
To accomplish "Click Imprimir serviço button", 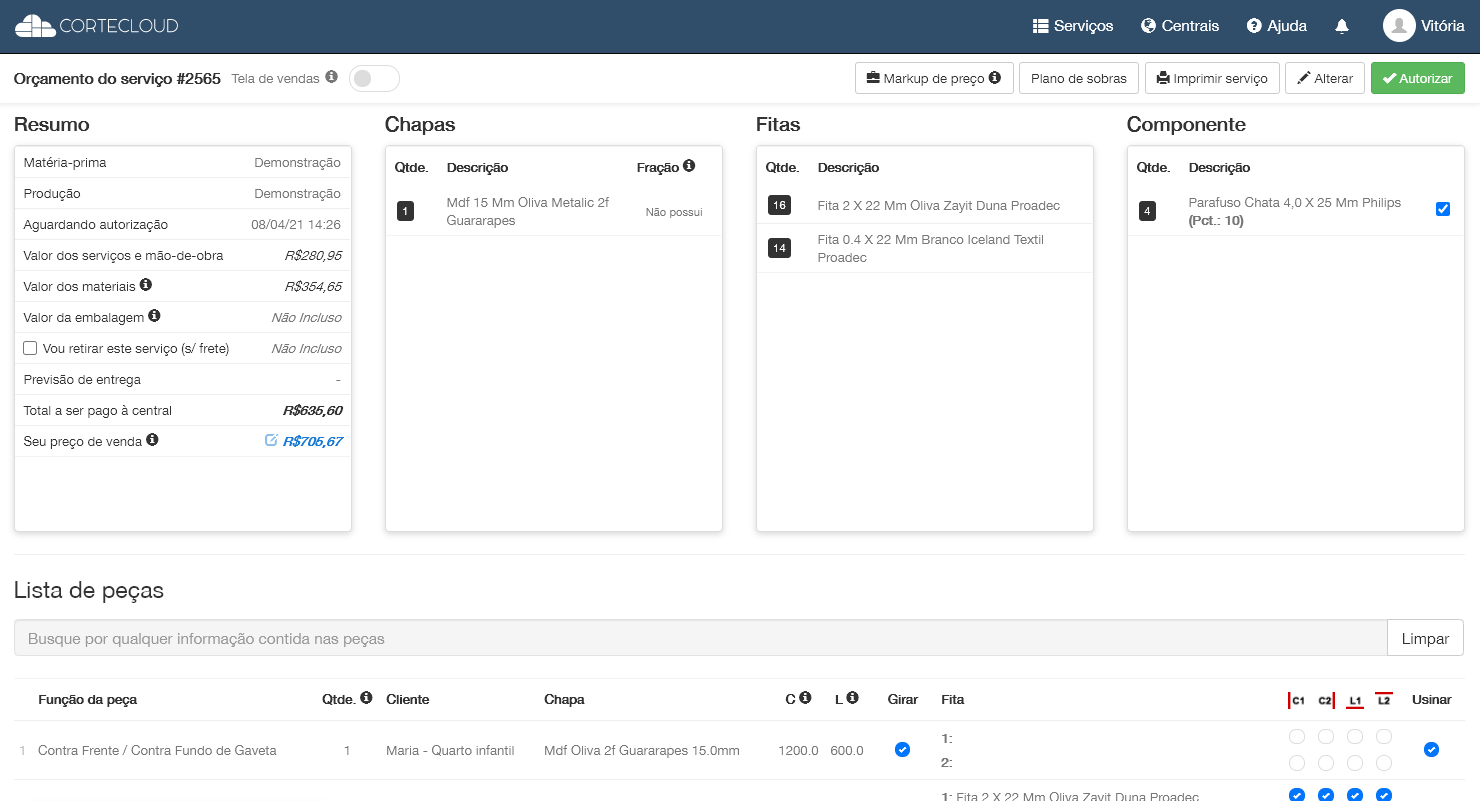I will pos(1212,78).
